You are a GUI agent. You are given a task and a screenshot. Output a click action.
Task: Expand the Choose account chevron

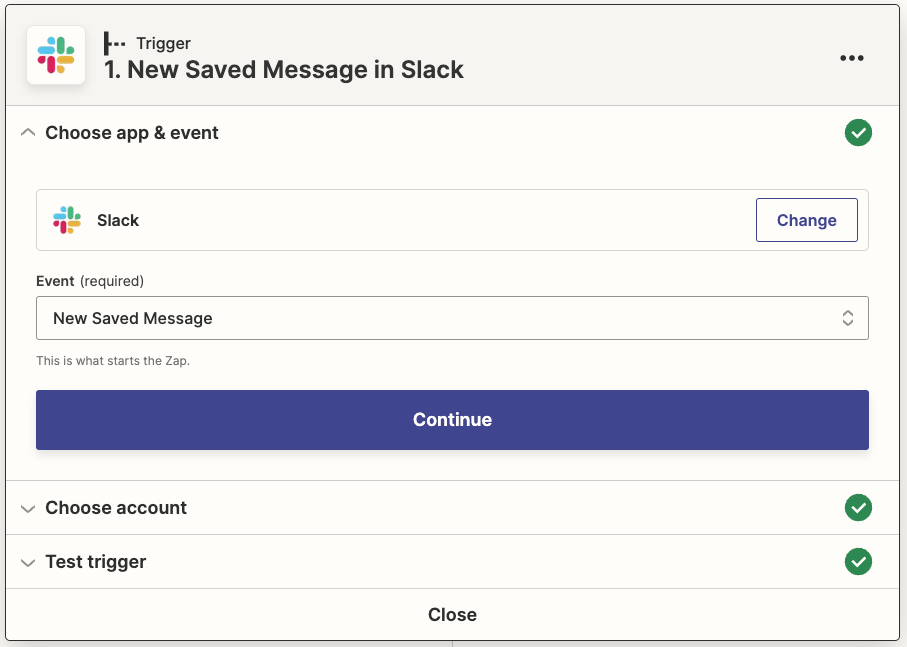tap(28, 508)
